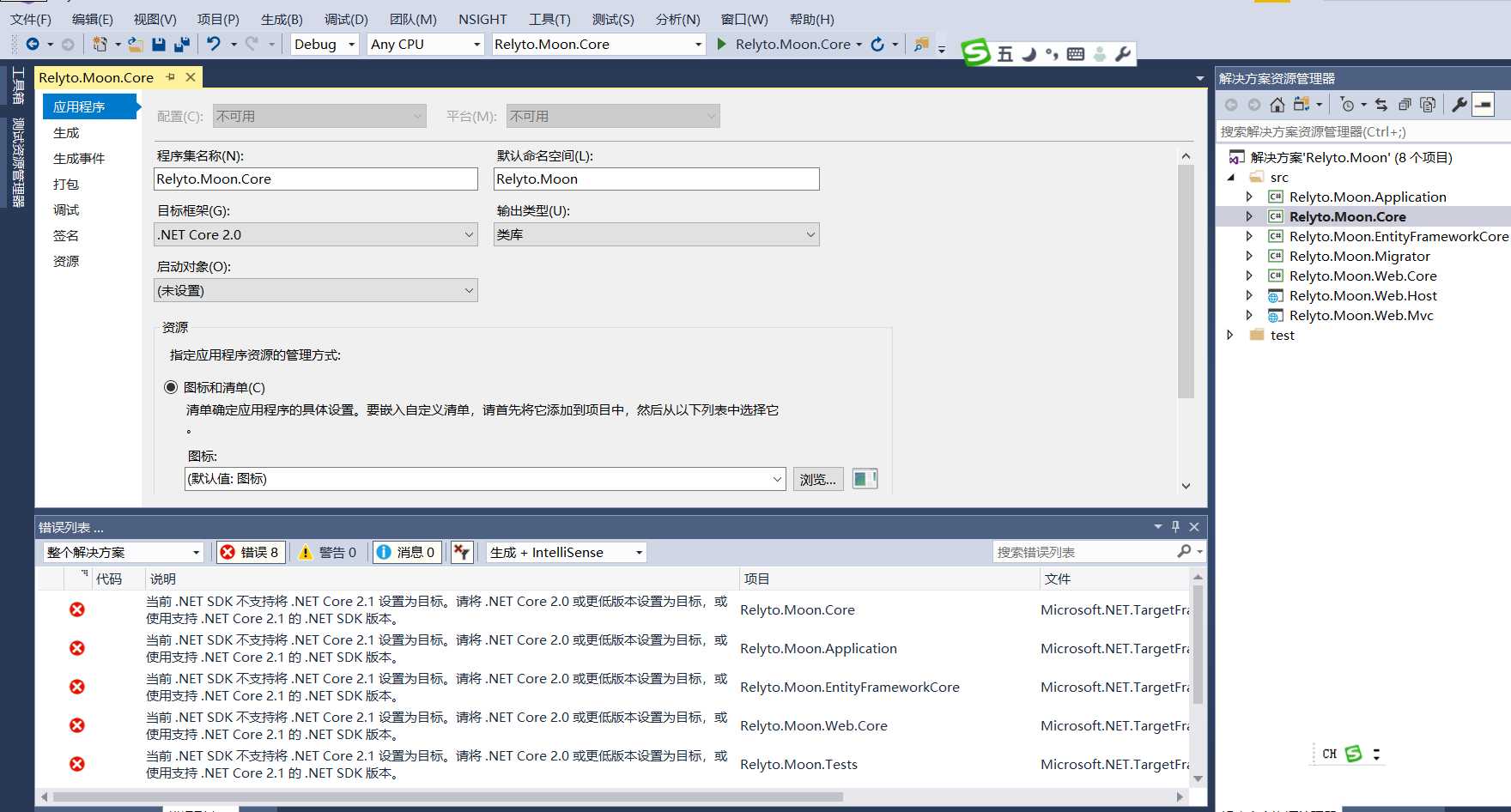This screenshot has height=812, width=1511.
Task: Click the Sogou icon next to CH in the tray
Action: 1353,754
